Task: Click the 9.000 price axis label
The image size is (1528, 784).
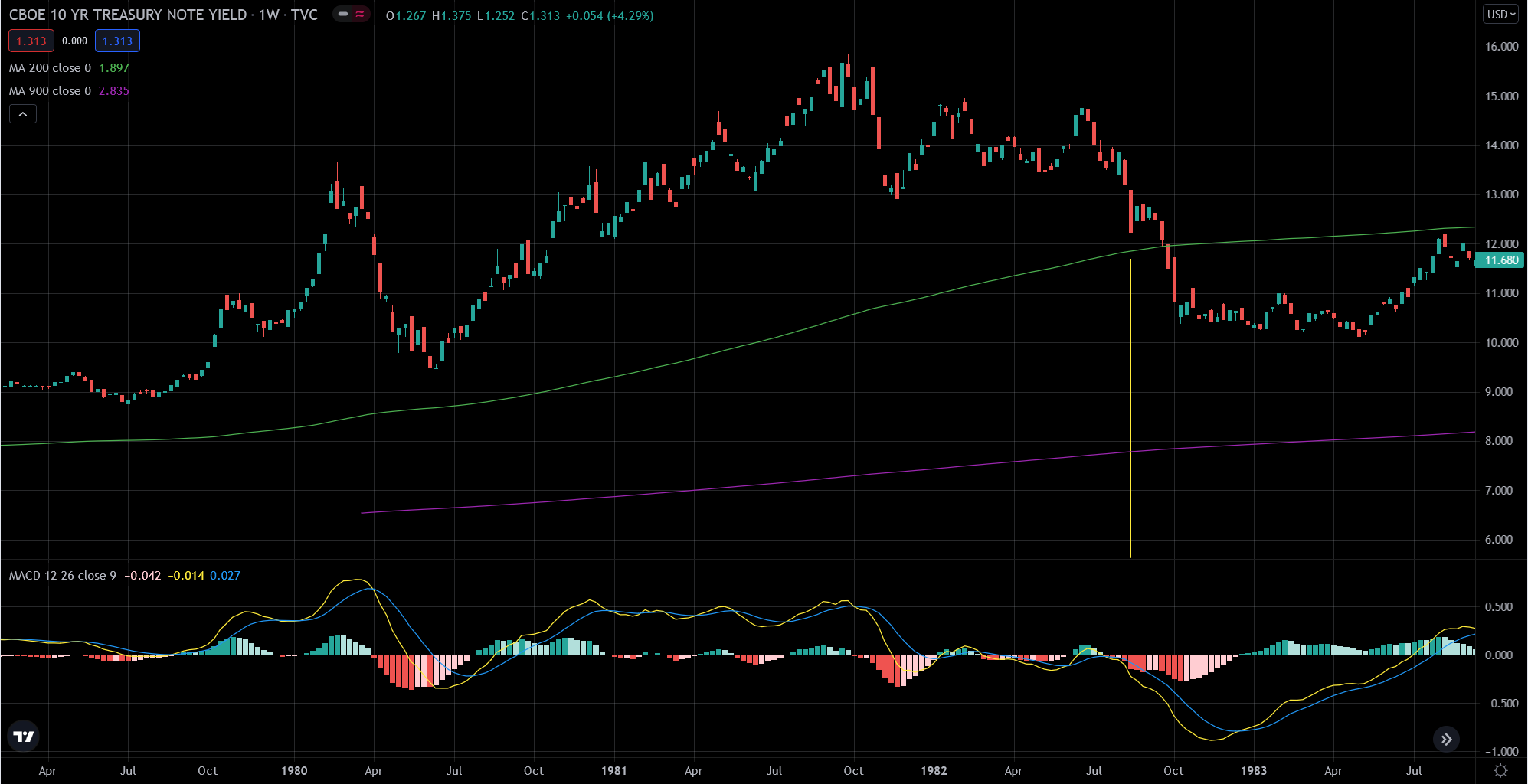Action: click(1499, 392)
